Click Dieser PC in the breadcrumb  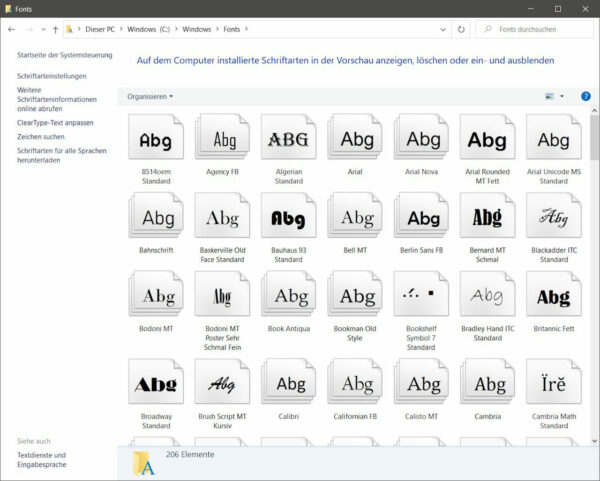[x=100, y=29]
